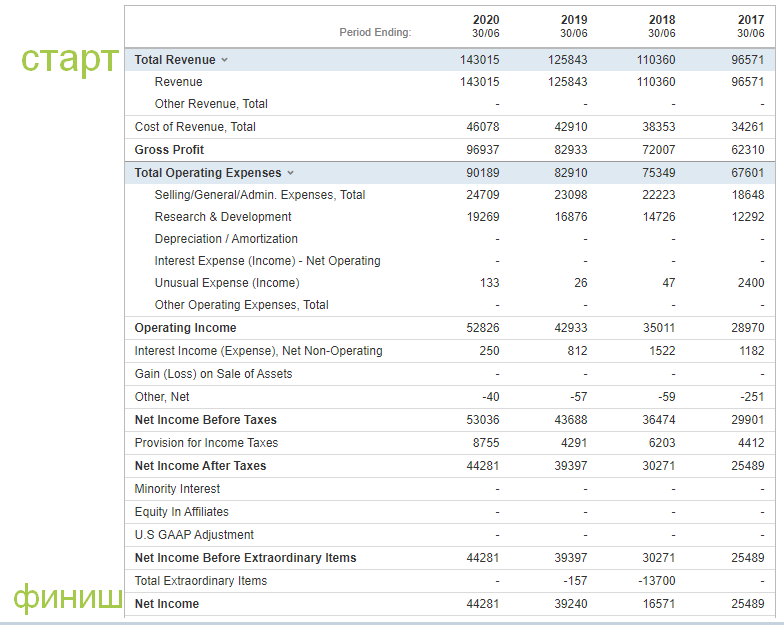Select the Total Revenue row label
Viewport: 784px width, 625px height.
click(x=175, y=60)
